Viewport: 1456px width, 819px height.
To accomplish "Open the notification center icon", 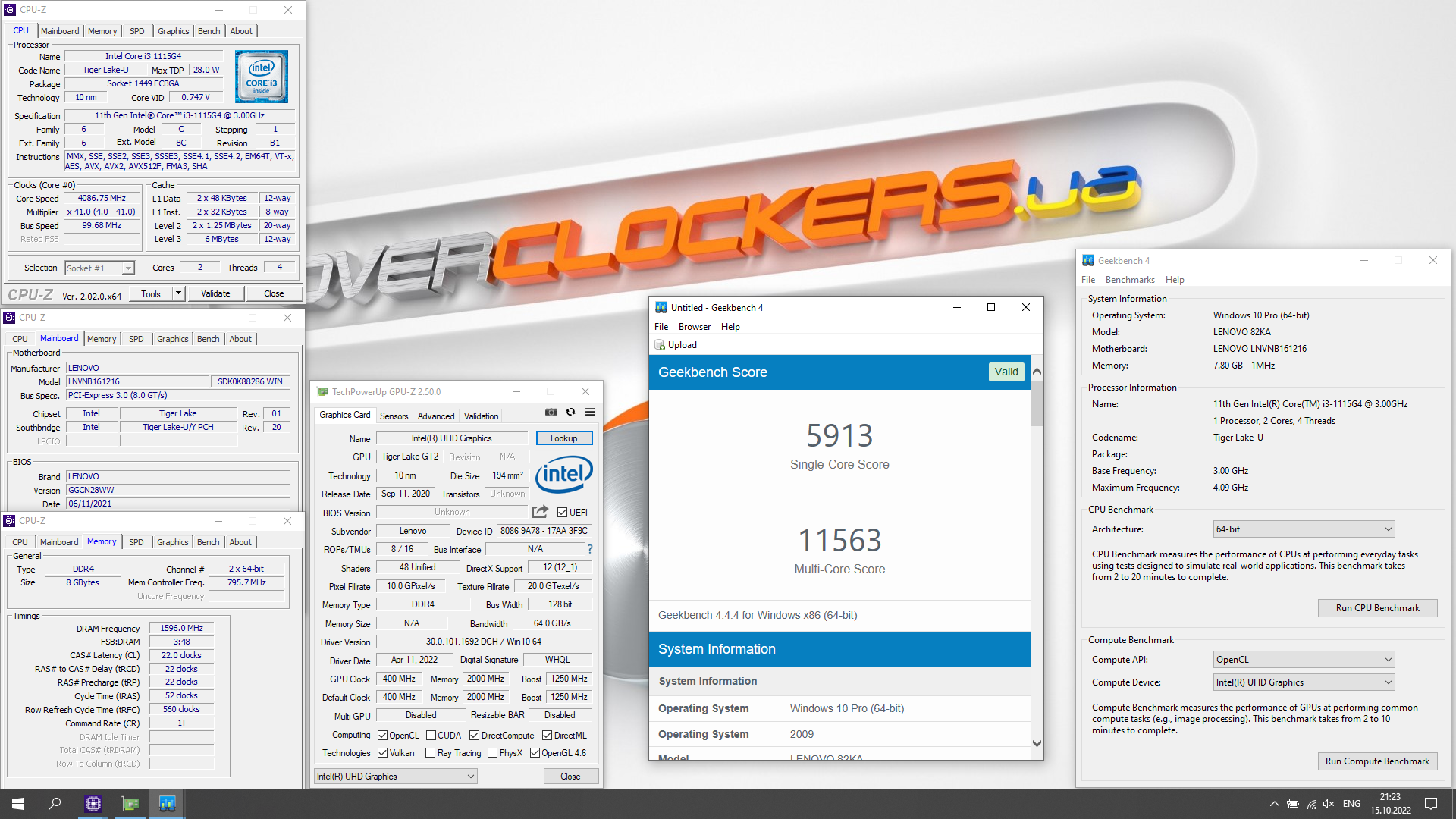I will coord(1431,804).
